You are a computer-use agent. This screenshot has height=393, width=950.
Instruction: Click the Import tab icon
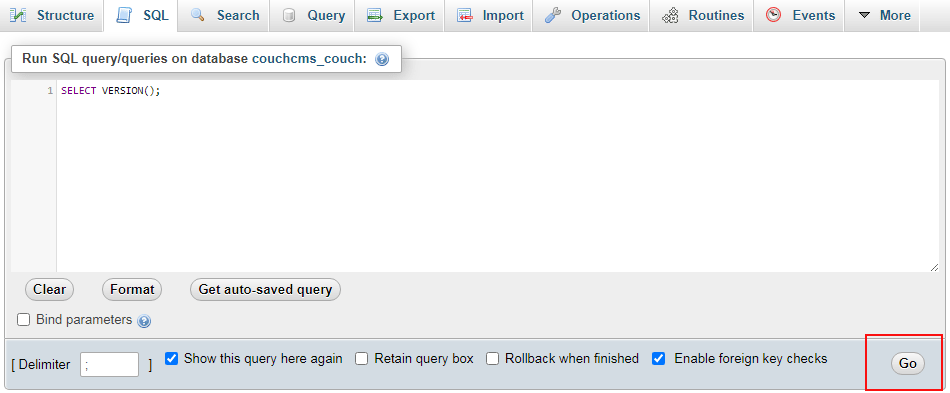click(465, 15)
